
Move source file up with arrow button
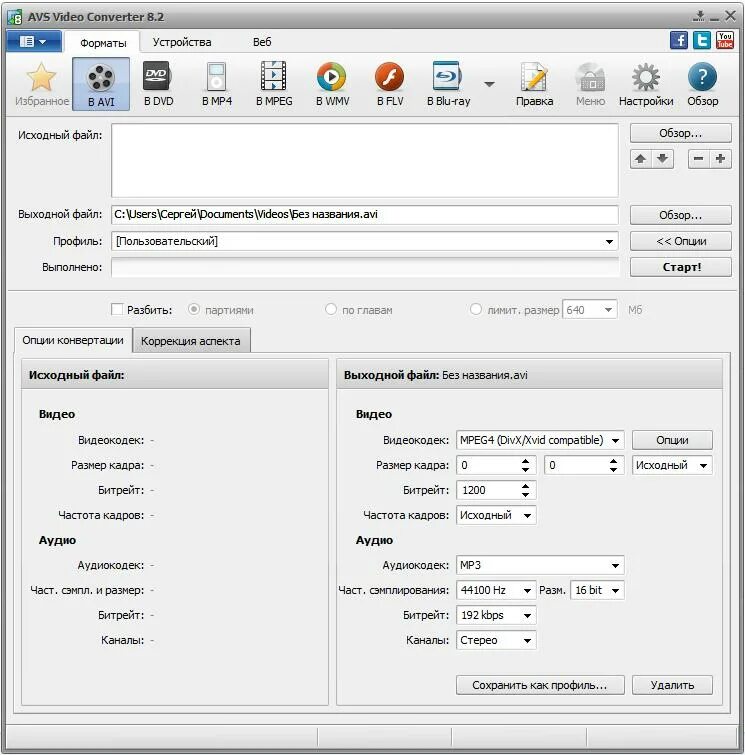[640, 158]
